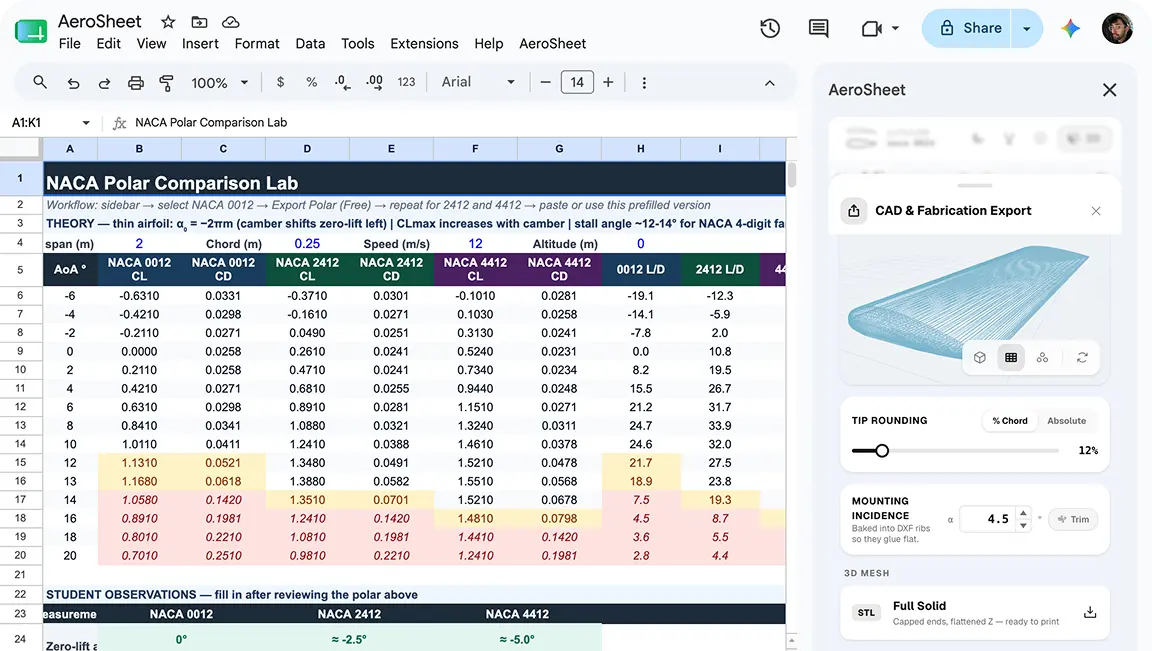Increase the font size with plus button
The width and height of the screenshot is (1152, 651).
pyautogui.click(x=608, y=82)
